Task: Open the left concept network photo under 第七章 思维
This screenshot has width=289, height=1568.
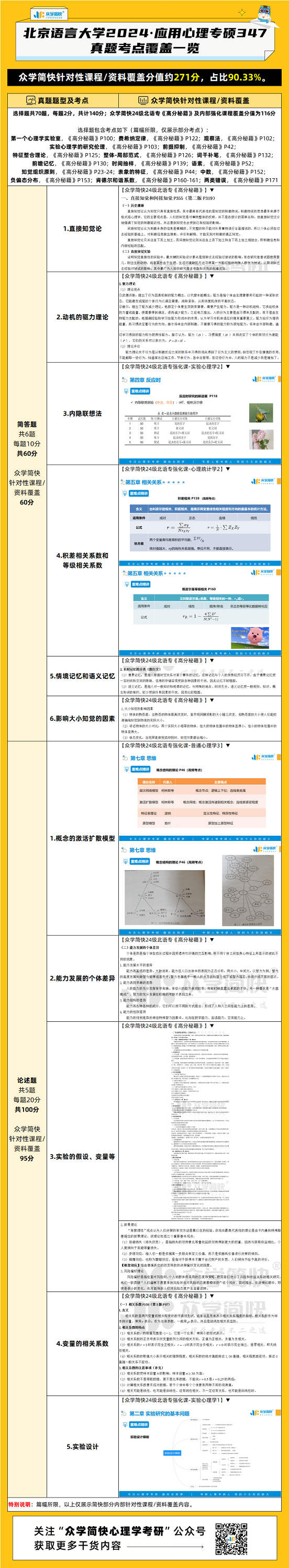Action: [164, 897]
